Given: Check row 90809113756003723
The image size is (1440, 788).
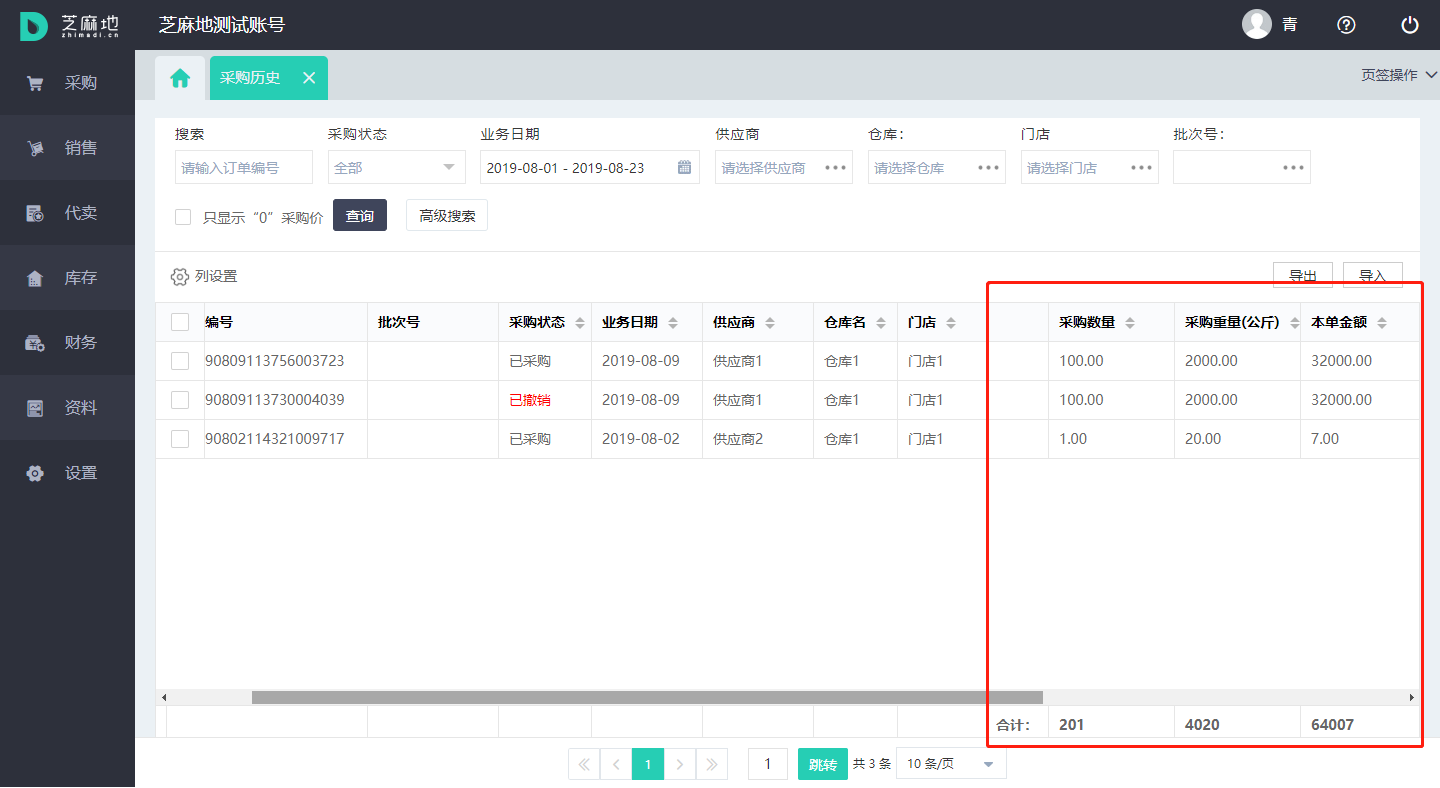Looking at the screenshot, I should coord(180,361).
